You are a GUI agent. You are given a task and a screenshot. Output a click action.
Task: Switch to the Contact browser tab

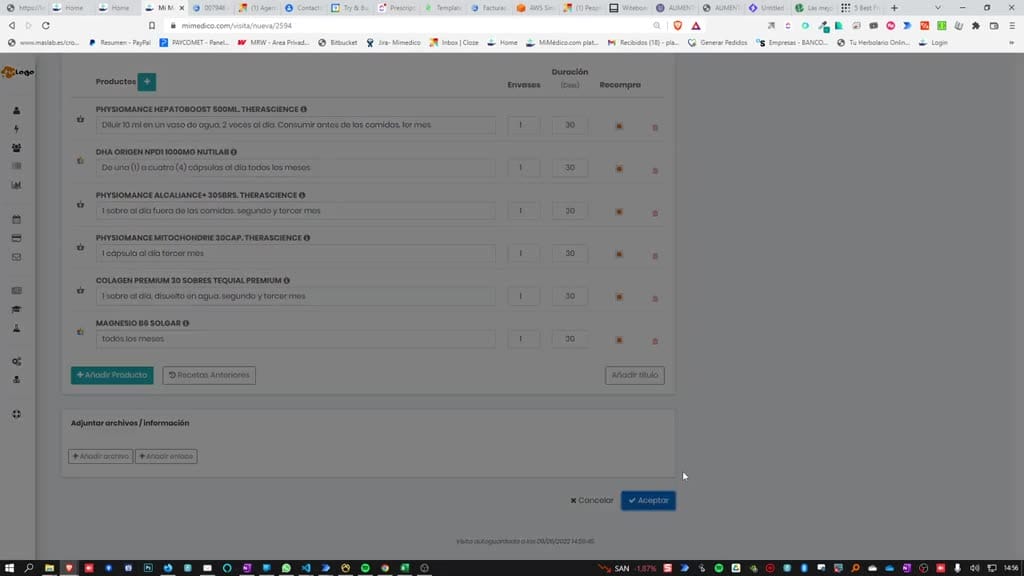pos(304,8)
